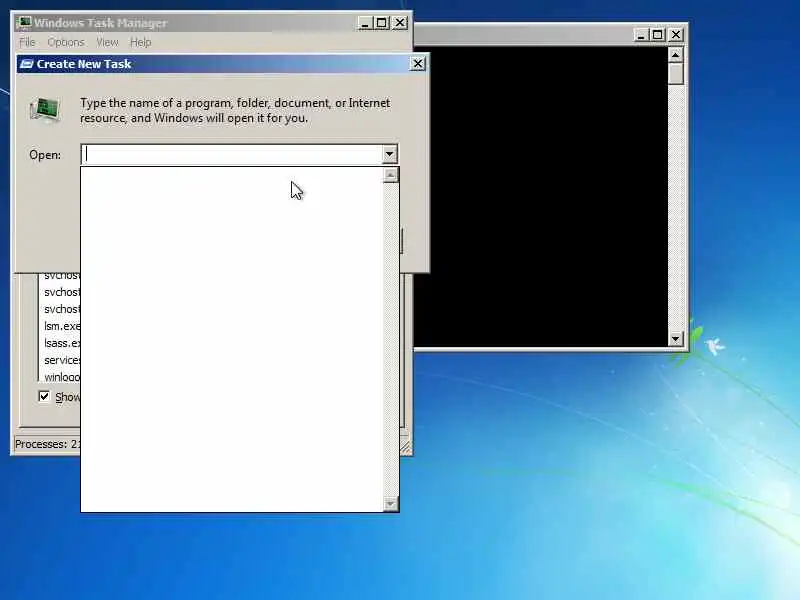Select the lsm.exe process row
Viewport: 800px width, 600px height.
coord(60,326)
